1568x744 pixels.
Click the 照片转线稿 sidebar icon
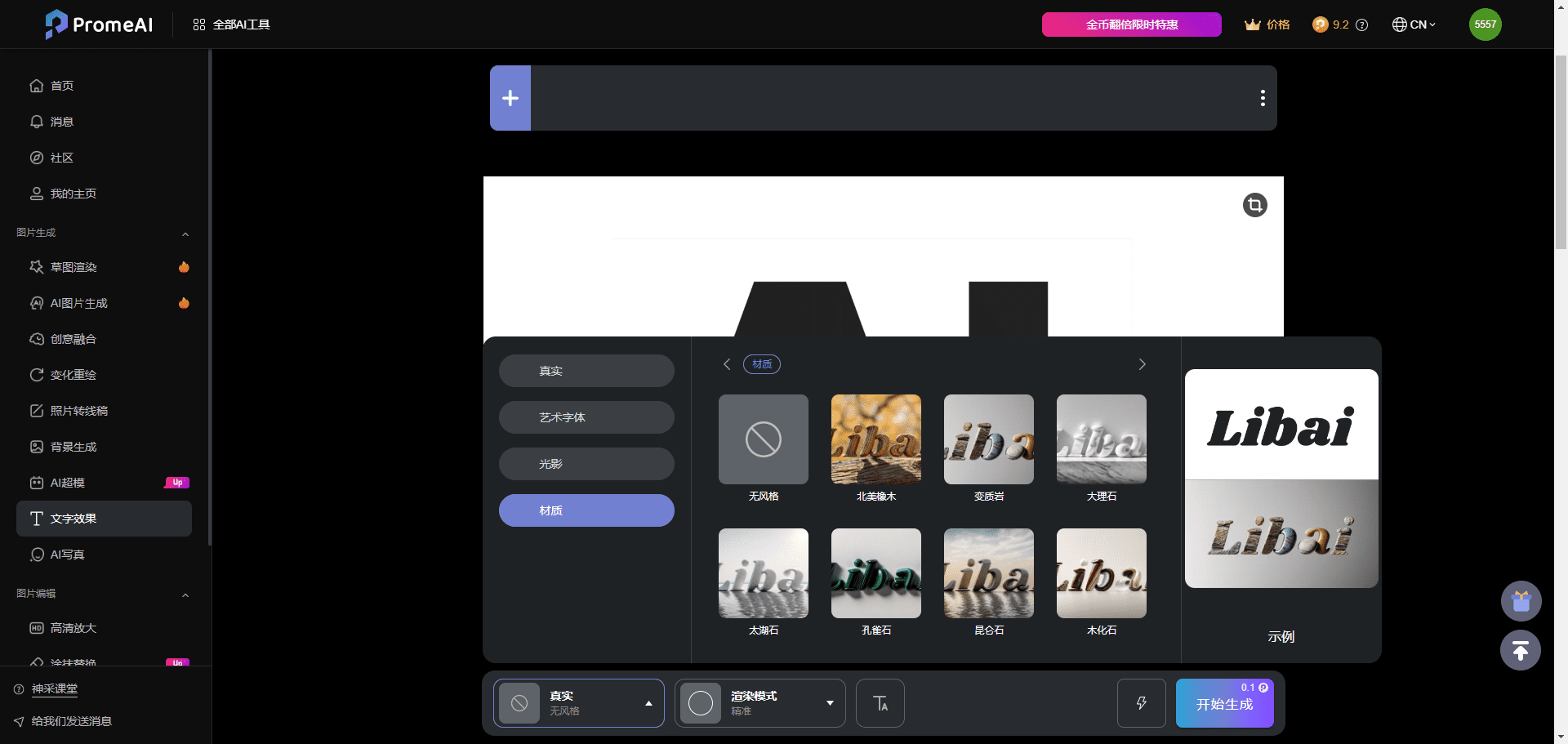[x=37, y=411]
